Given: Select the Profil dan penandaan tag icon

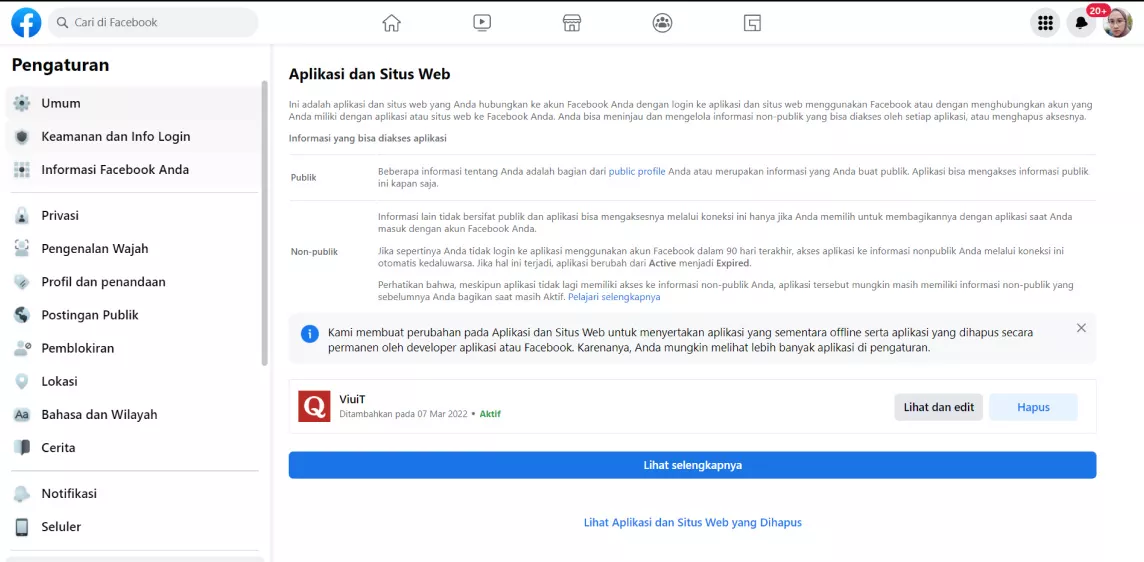Looking at the screenshot, I should (x=22, y=282).
